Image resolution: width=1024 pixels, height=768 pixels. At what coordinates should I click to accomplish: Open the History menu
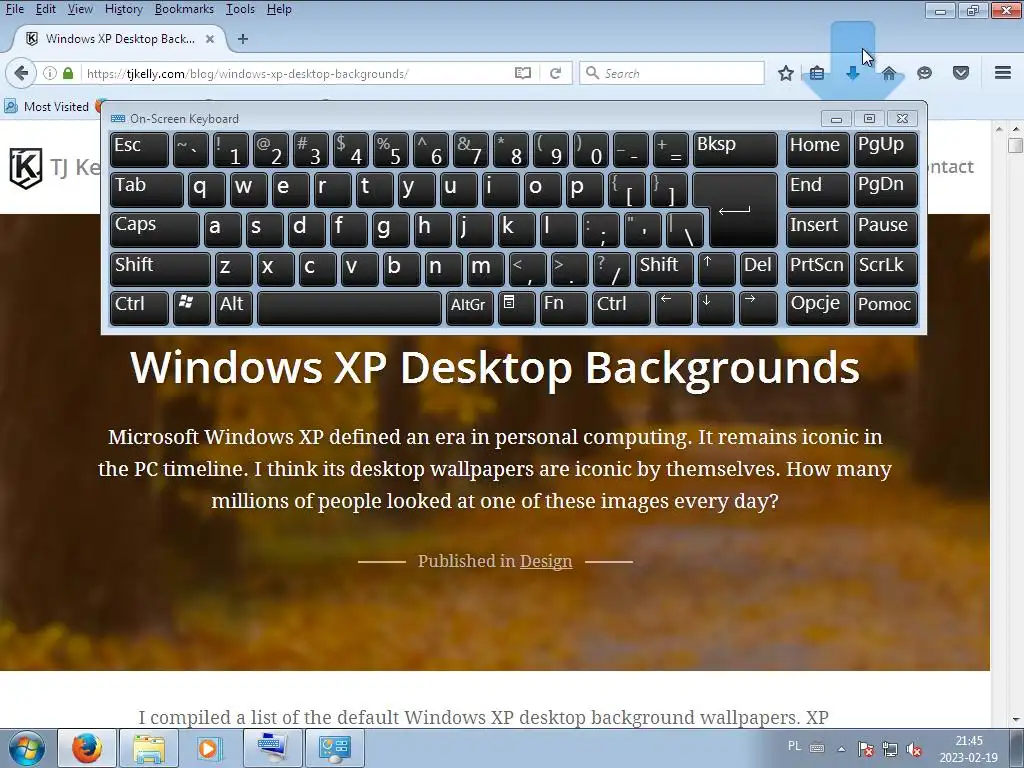(123, 9)
